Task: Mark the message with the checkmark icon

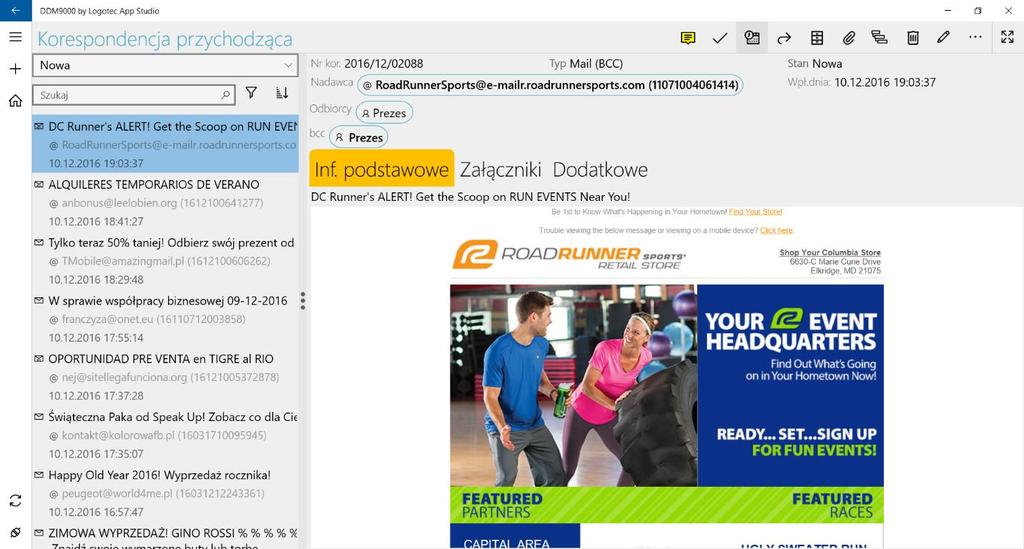Action: [720, 38]
